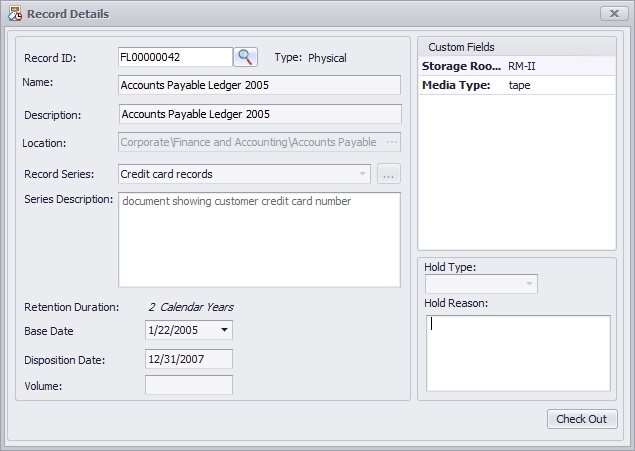The width and height of the screenshot is (635, 451).
Task: Open the Location browse ellipsis button
Action: 392,142
